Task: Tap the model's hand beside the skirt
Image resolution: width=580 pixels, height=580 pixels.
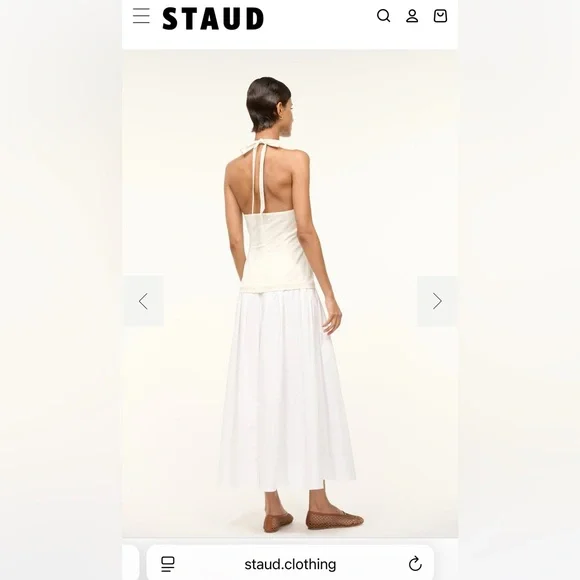Action: [x=331, y=317]
